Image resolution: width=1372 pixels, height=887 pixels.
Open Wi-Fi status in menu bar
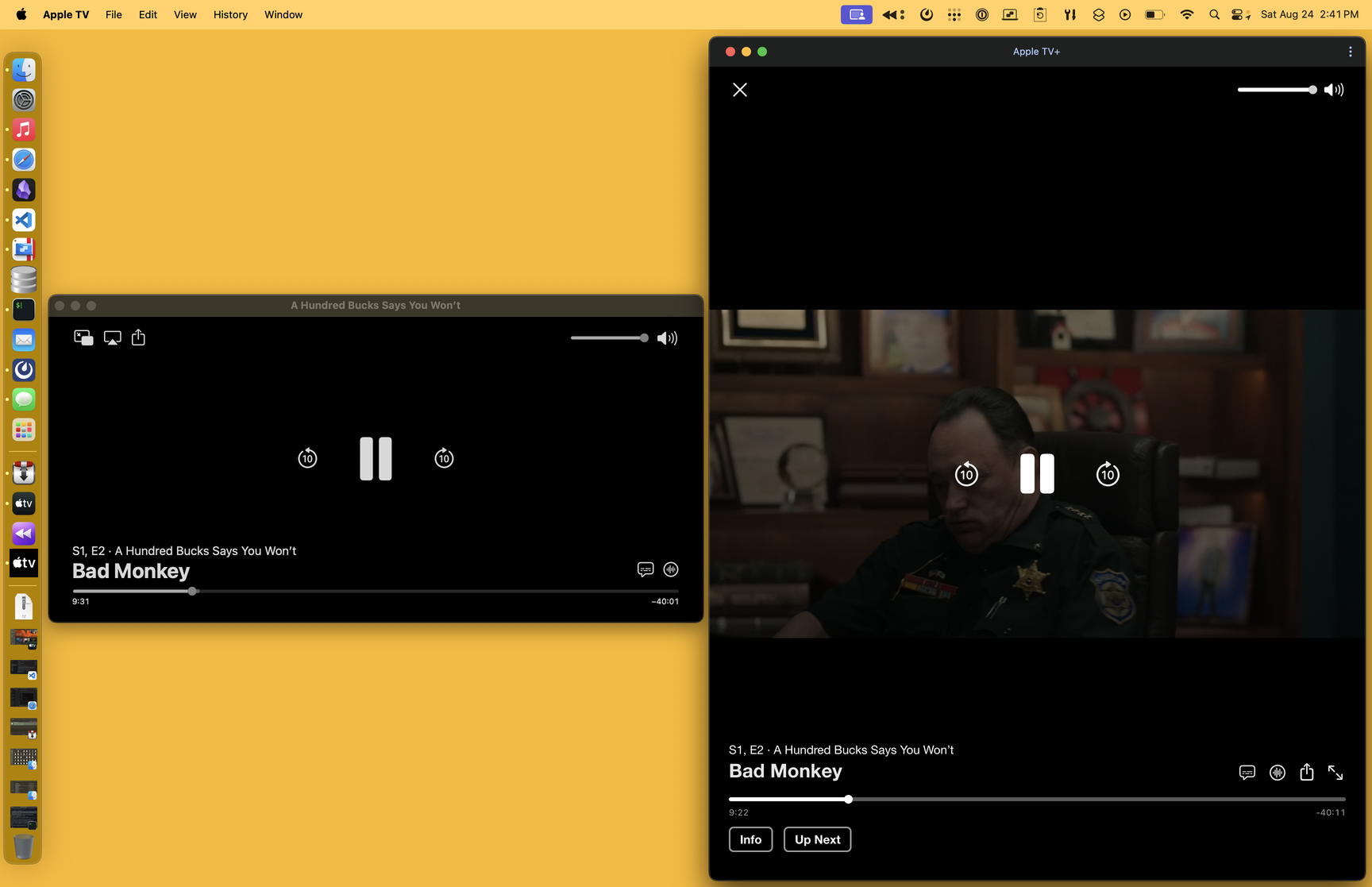1186,14
